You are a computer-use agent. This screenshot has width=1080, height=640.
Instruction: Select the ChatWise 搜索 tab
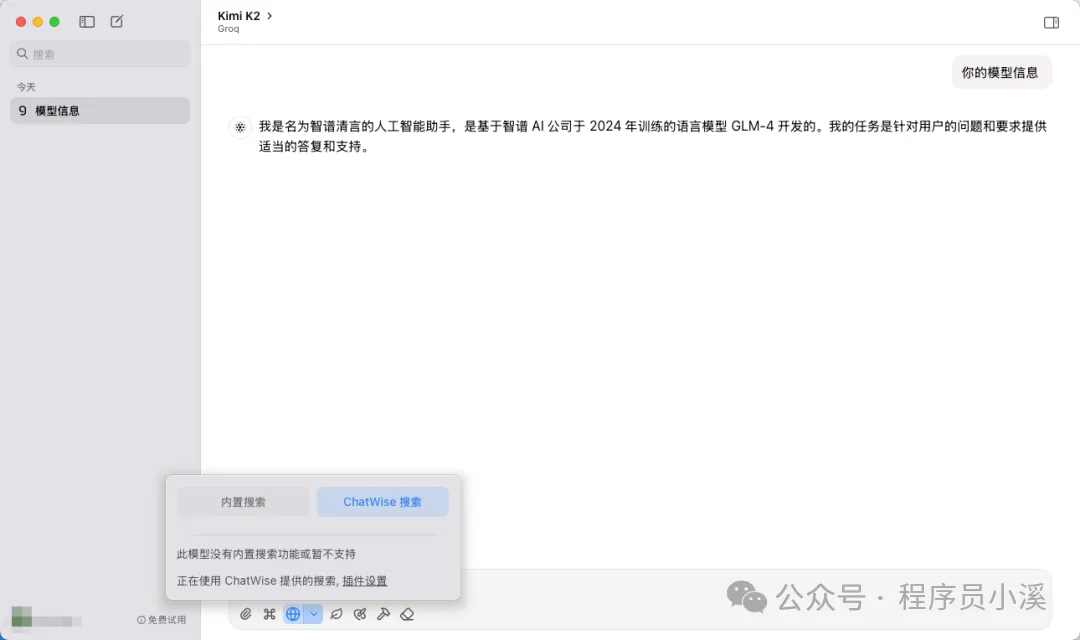(382, 502)
